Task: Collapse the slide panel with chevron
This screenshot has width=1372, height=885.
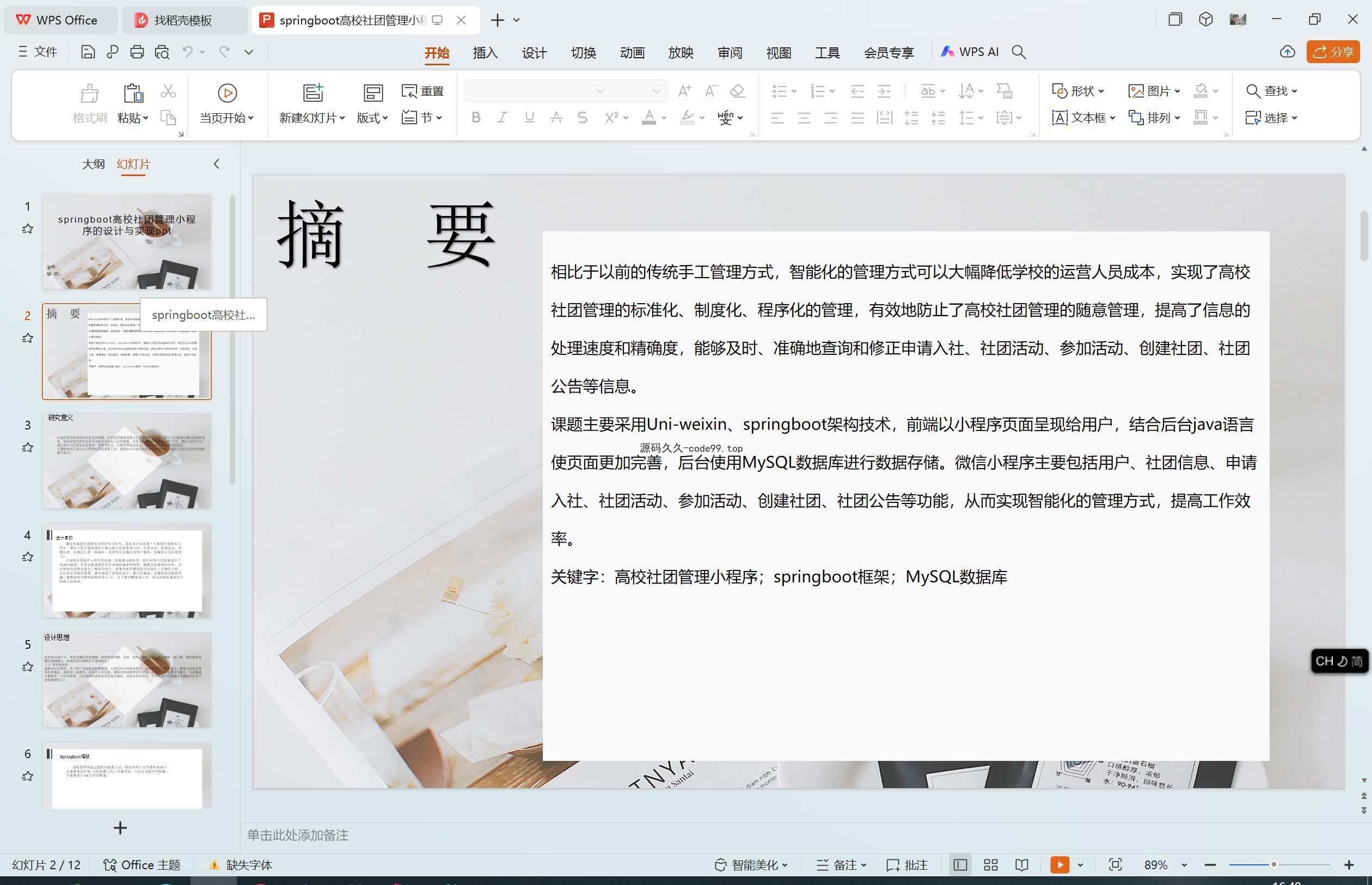Action: [x=217, y=164]
